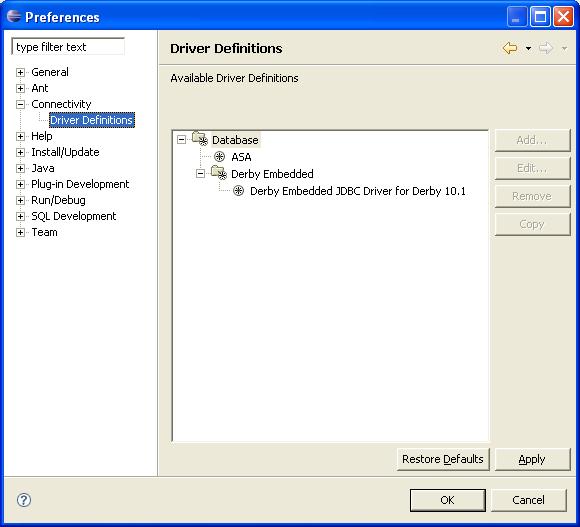Select Plug-in Development in tree
The height and width of the screenshot is (527, 580).
point(80,184)
